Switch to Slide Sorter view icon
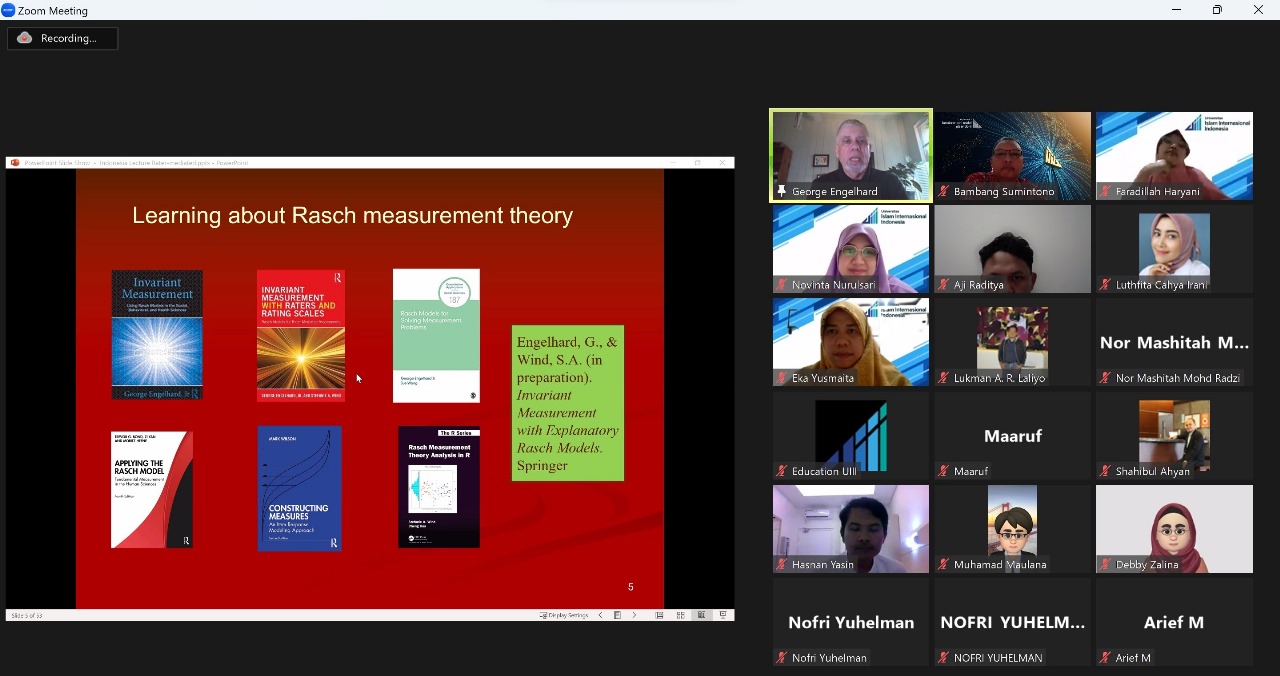 [680, 615]
